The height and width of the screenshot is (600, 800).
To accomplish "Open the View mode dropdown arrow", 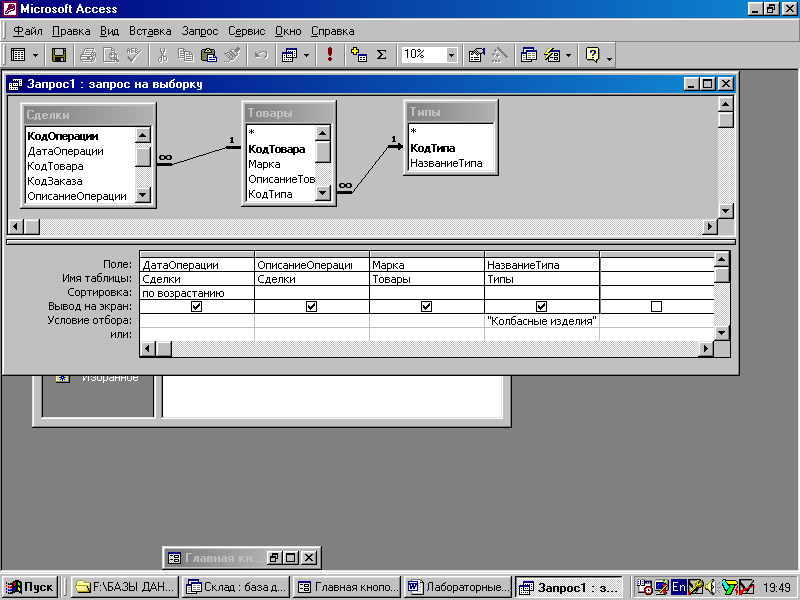I will tap(35, 55).
